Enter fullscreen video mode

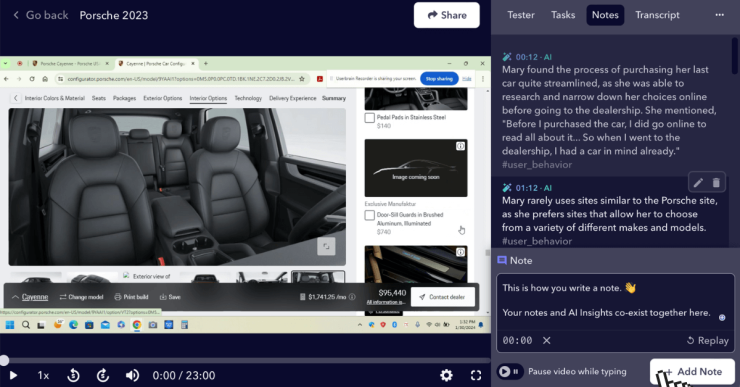pos(476,375)
